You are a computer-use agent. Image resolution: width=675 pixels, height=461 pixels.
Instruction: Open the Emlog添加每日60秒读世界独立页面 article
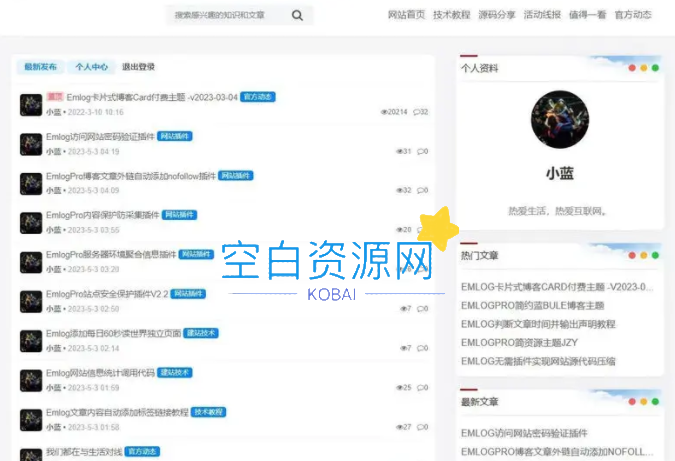[114, 333]
